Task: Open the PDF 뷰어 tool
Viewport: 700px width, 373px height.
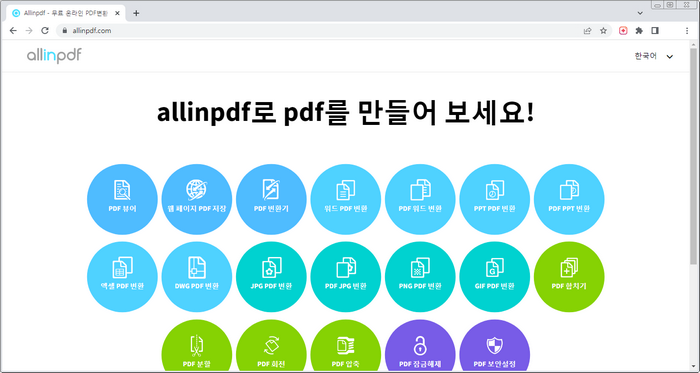Action: (122, 199)
